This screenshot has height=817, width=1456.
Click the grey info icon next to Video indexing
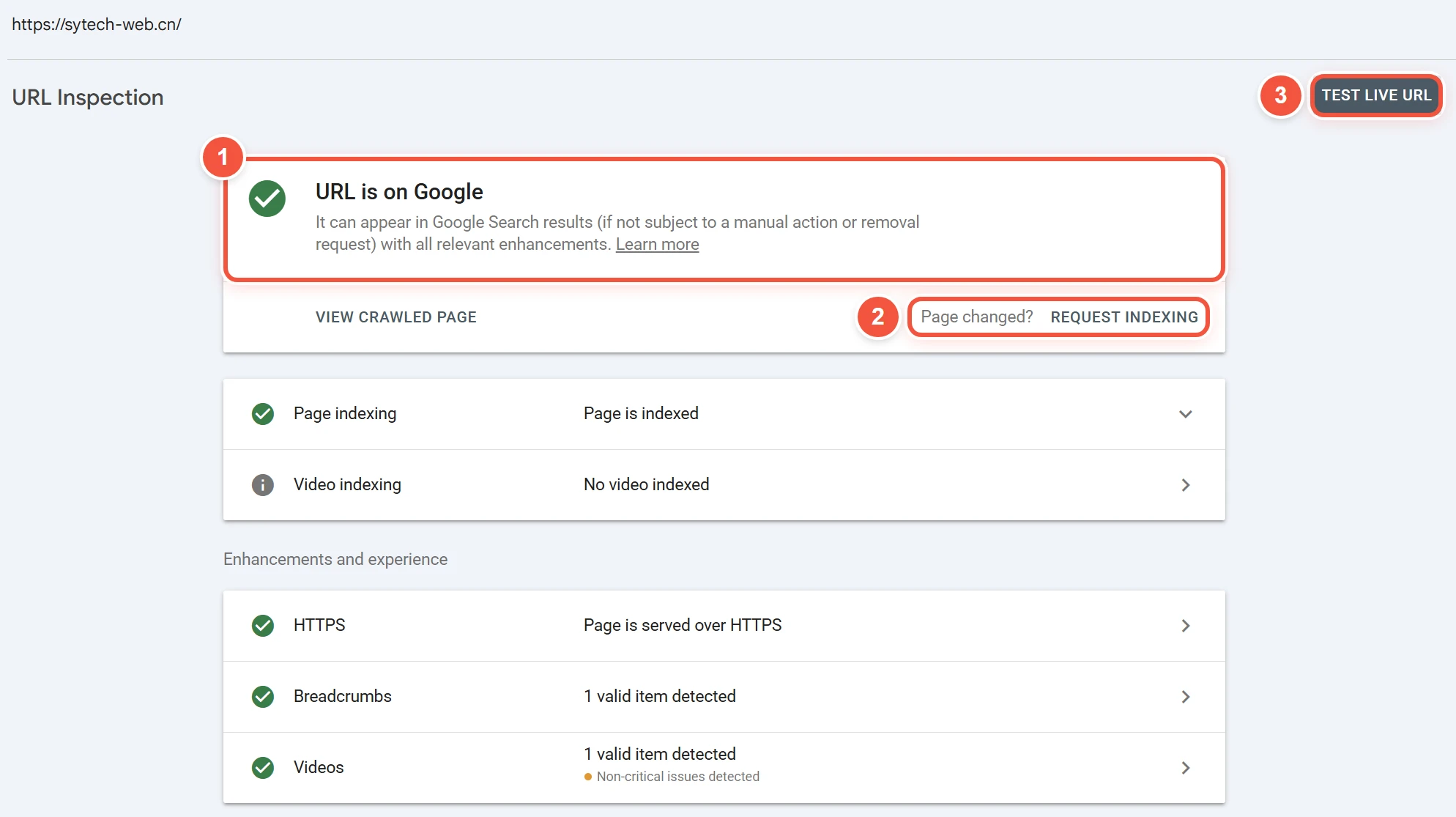263,485
